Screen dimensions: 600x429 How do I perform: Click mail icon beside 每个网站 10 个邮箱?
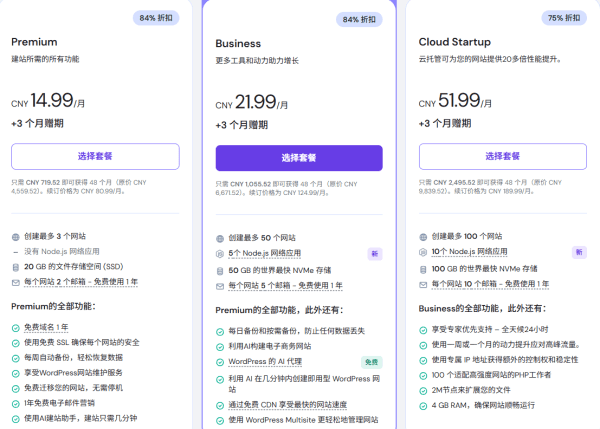point(423,285)
